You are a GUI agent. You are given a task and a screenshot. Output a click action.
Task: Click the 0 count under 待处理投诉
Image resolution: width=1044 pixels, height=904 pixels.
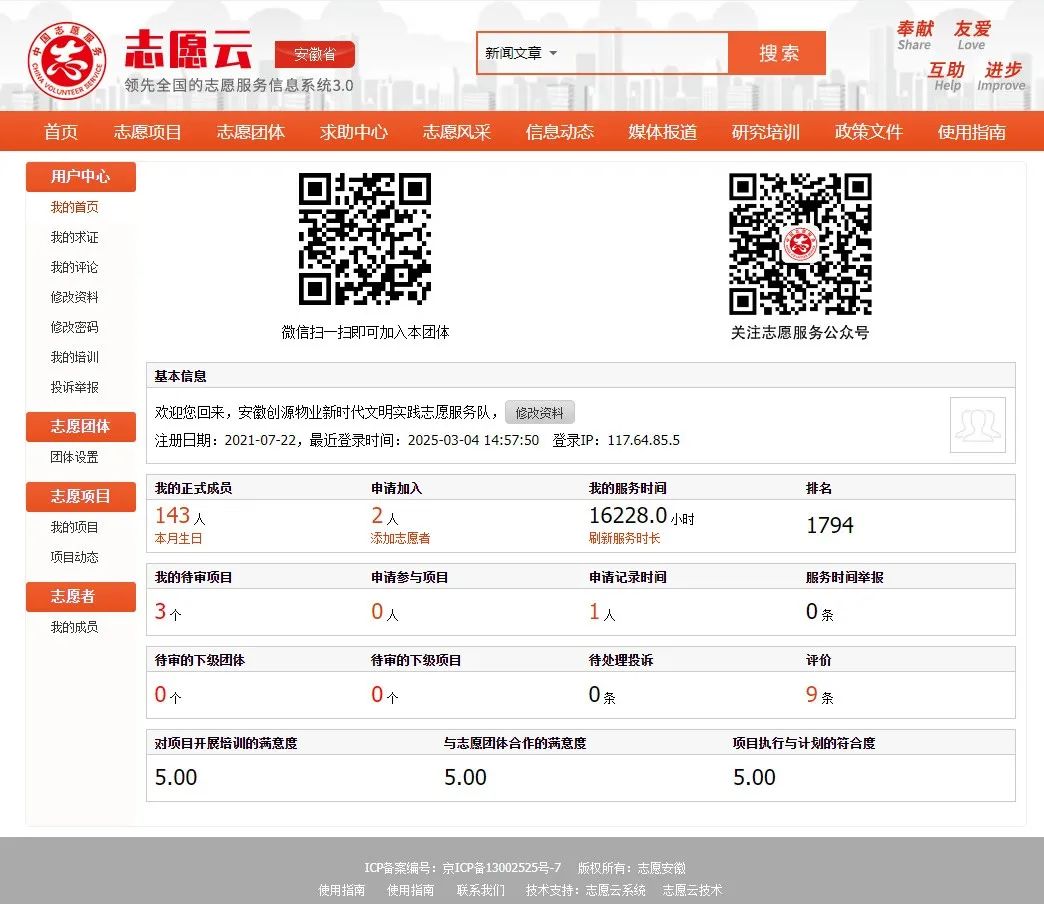[x=595, y=694]
